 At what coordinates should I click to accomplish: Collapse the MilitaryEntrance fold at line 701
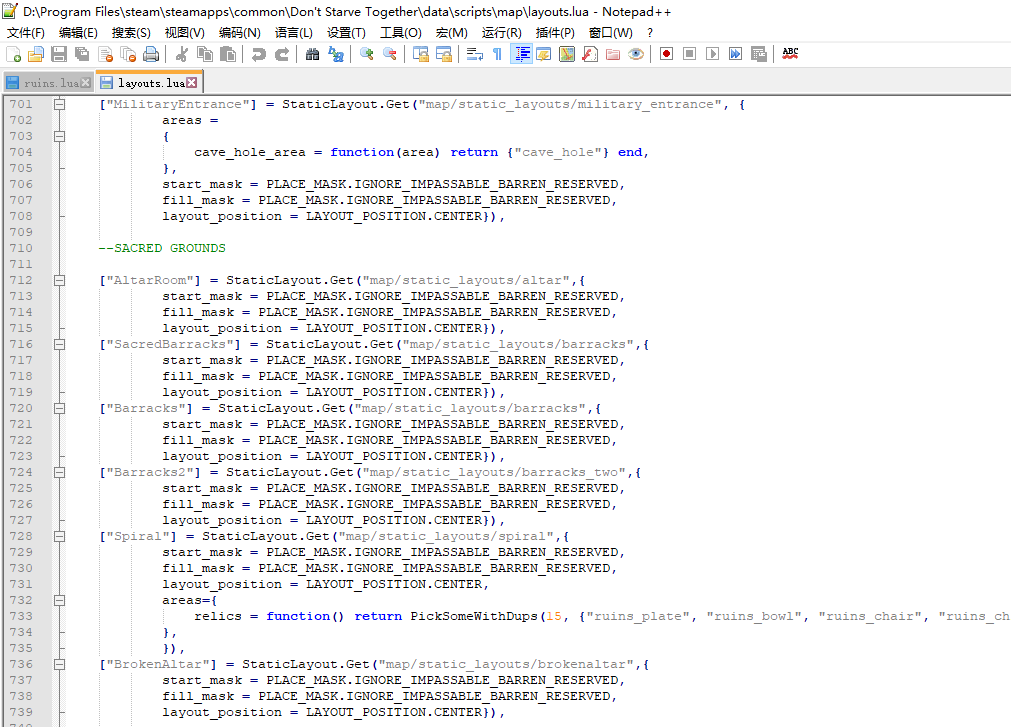[x=59, y=104]
